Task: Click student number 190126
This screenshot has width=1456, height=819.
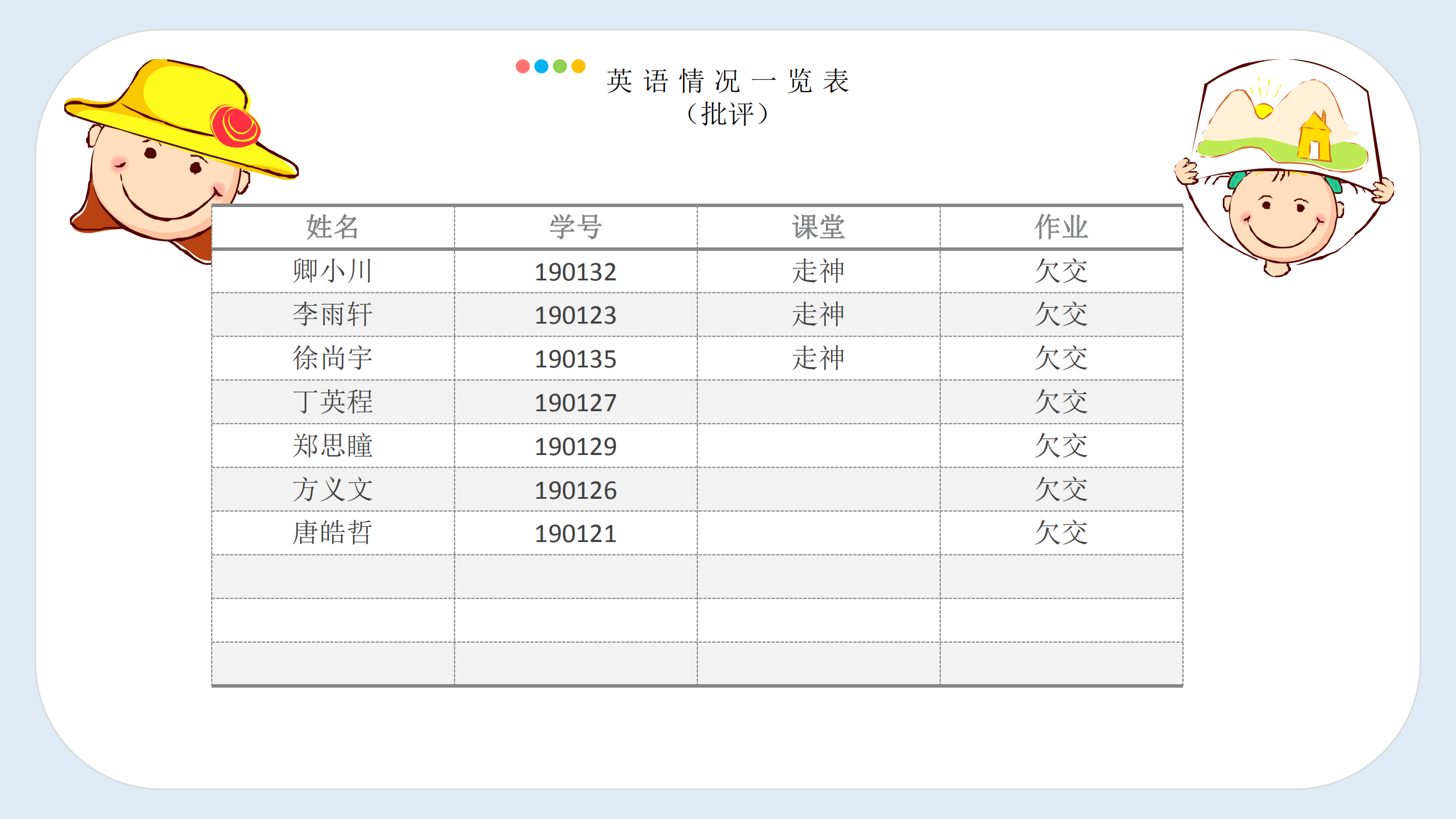Action: [x=576, y=490]
